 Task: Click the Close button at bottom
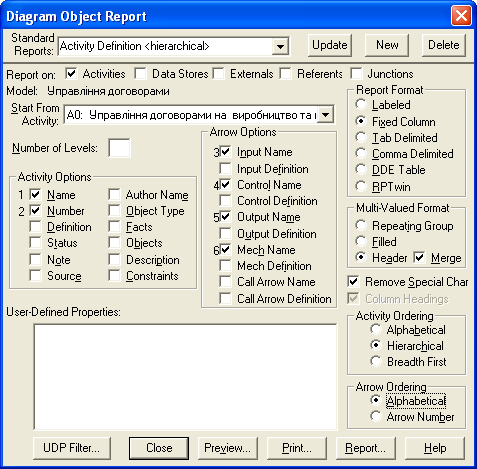pos(159,448)
